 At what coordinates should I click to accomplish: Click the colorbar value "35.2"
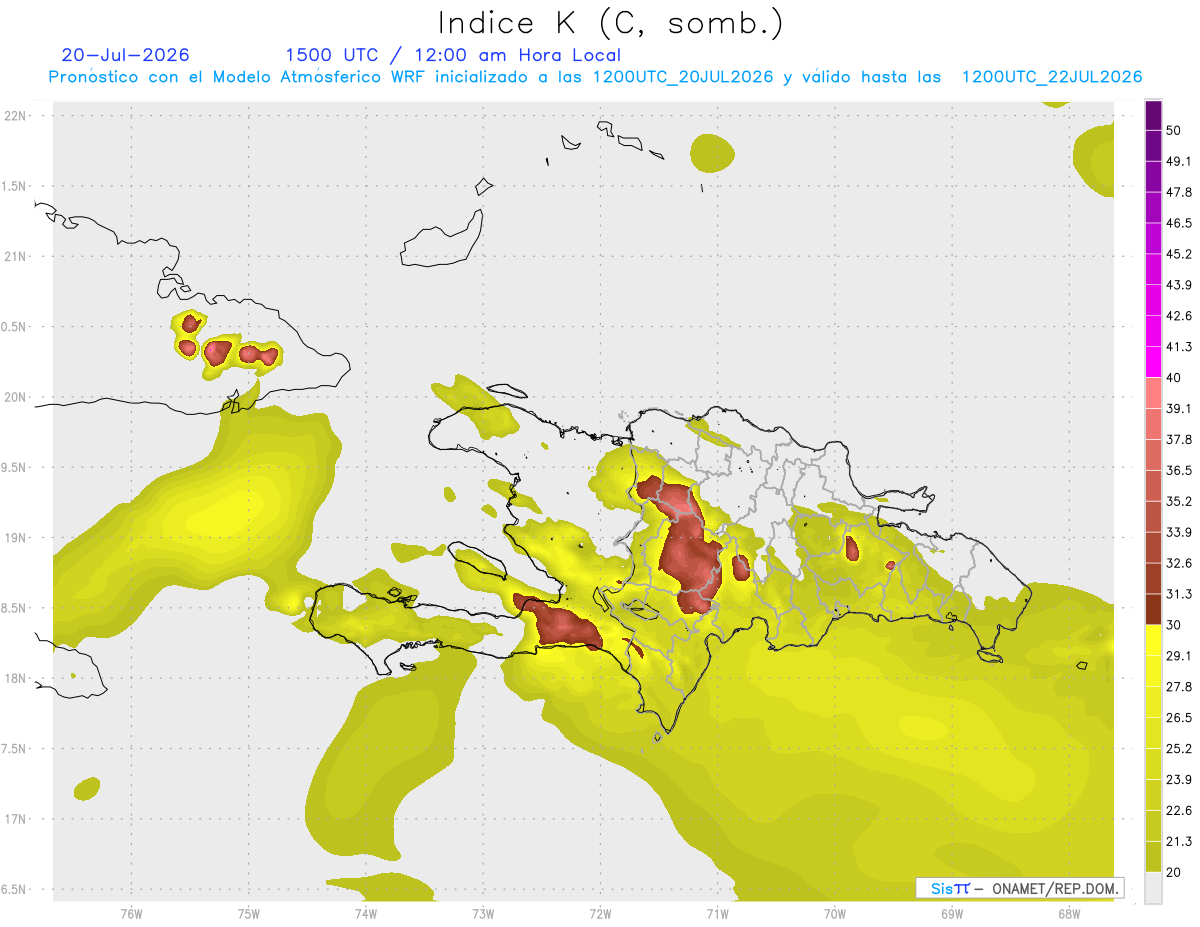[1180, 501]
